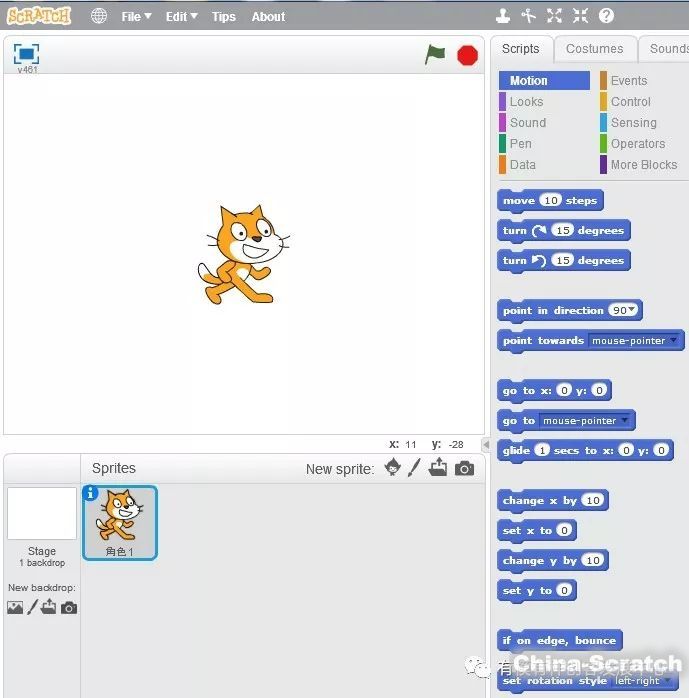
Task: Open the File menu
Action: (x=136, y=17)
